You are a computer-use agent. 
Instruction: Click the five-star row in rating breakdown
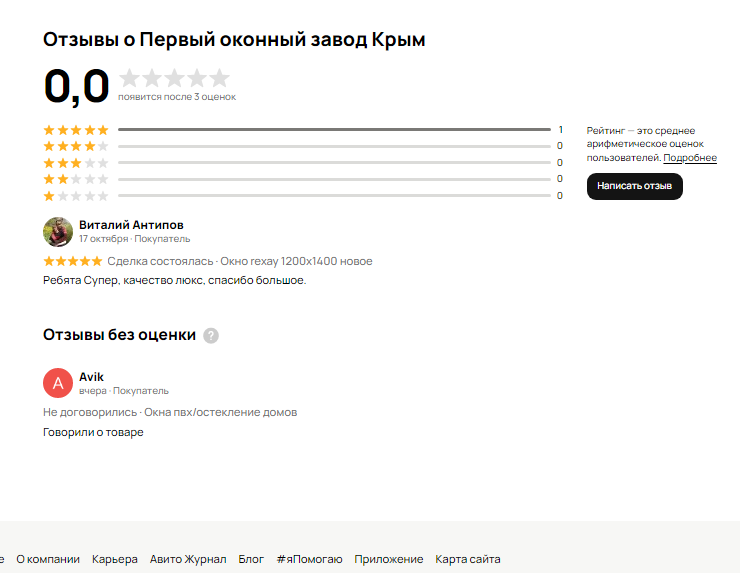76,130
